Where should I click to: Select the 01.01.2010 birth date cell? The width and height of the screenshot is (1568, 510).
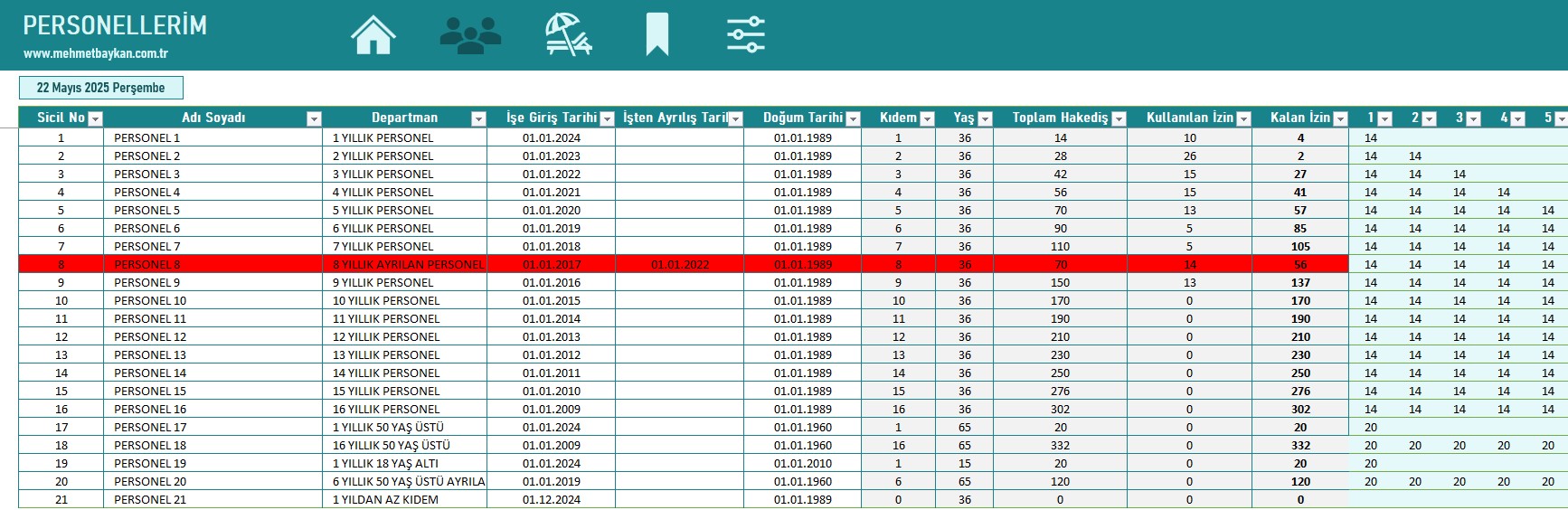(803, 463)
